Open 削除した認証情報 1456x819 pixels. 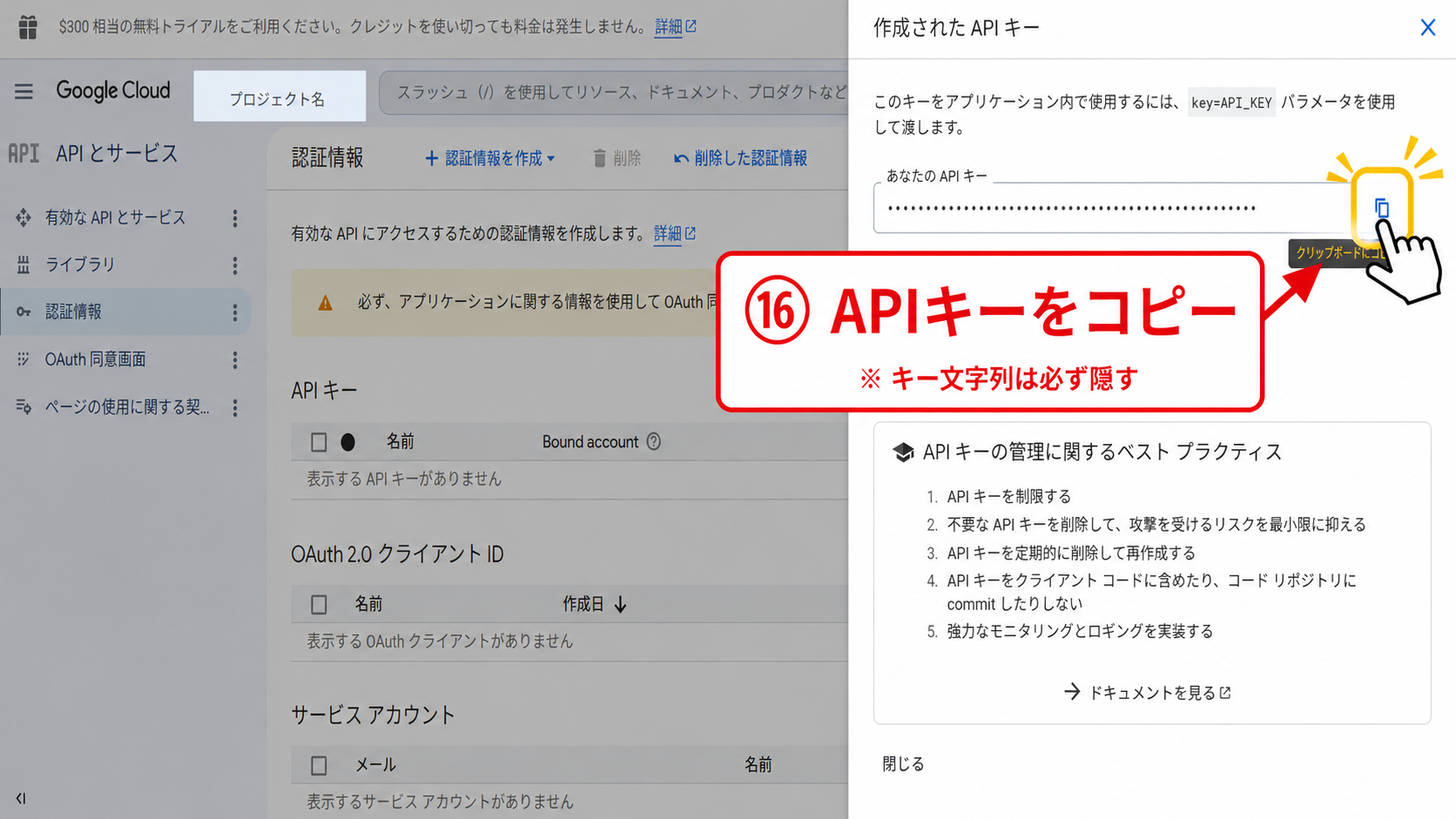click(740, 158)
